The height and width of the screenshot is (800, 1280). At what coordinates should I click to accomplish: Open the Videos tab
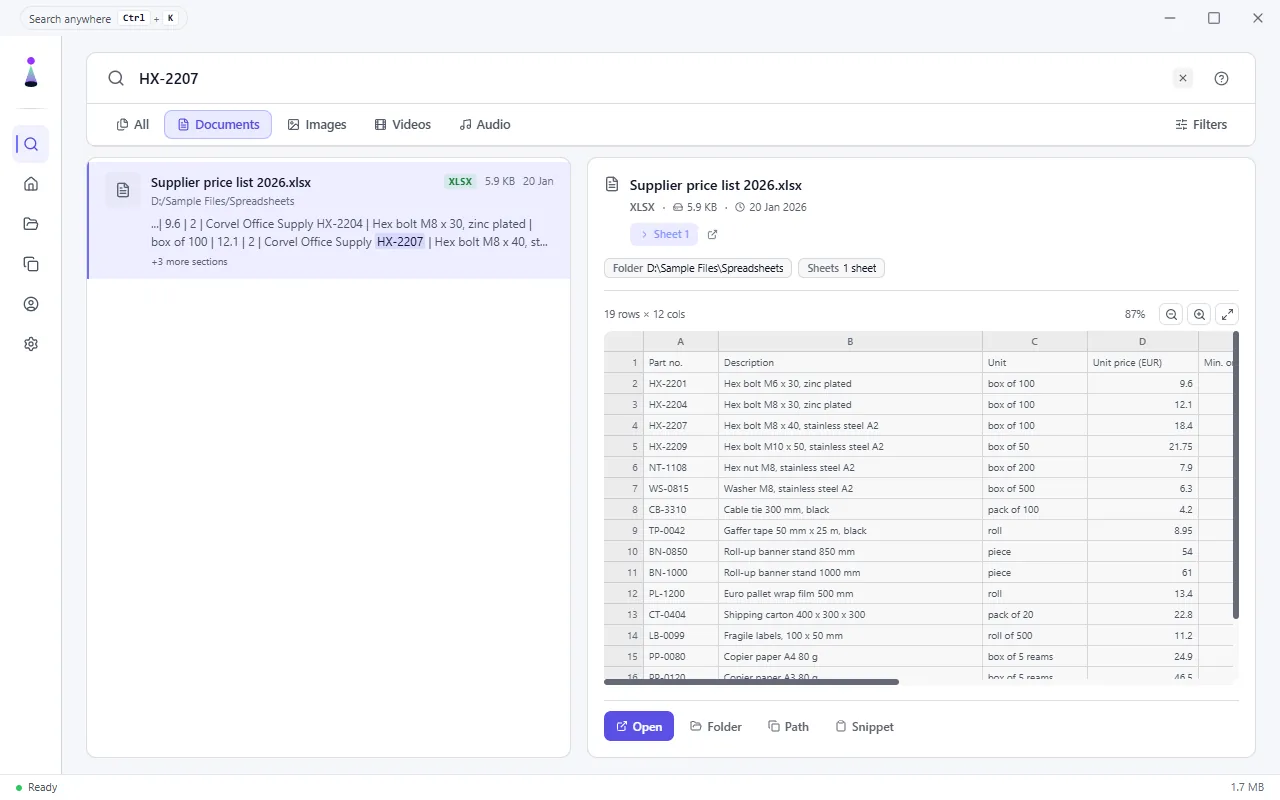point(402,125)
